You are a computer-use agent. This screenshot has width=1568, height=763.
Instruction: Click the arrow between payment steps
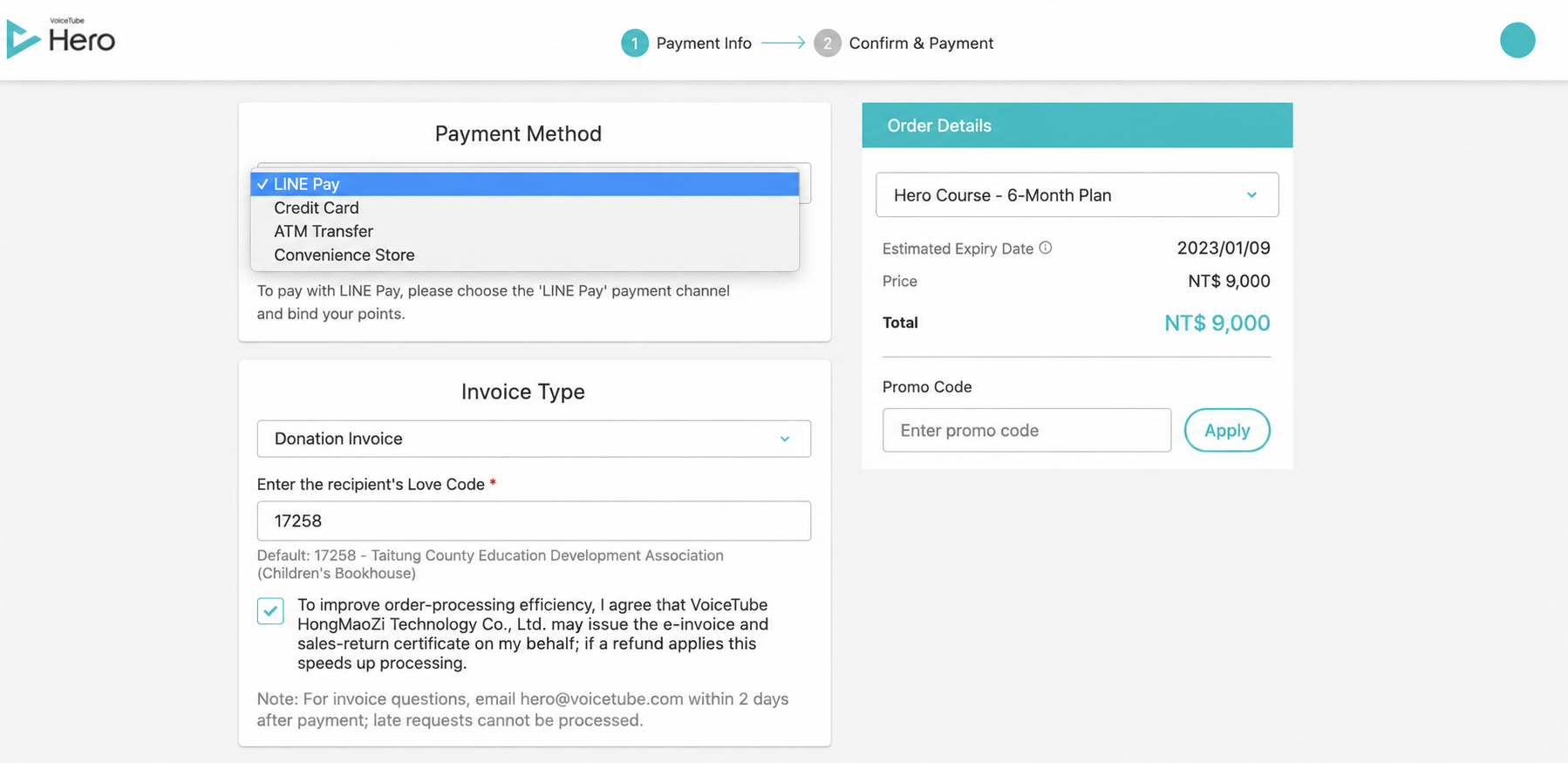click(783, 43)
